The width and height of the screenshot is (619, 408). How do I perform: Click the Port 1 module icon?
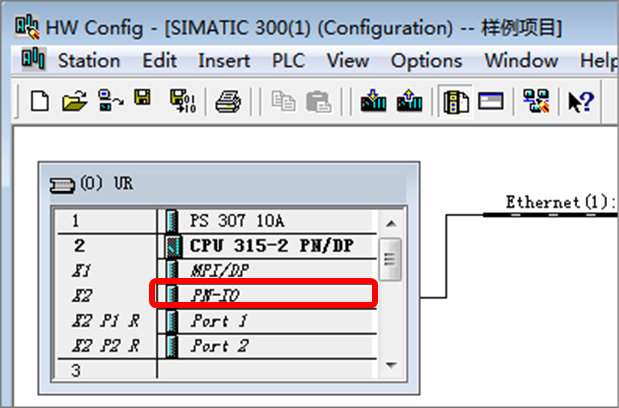pos(172,321)
